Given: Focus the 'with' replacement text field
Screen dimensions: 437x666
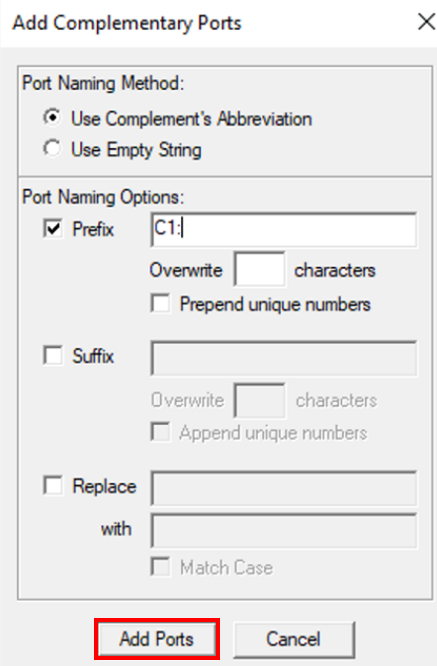Looking at the screenshot, I should tap(283, 531).
